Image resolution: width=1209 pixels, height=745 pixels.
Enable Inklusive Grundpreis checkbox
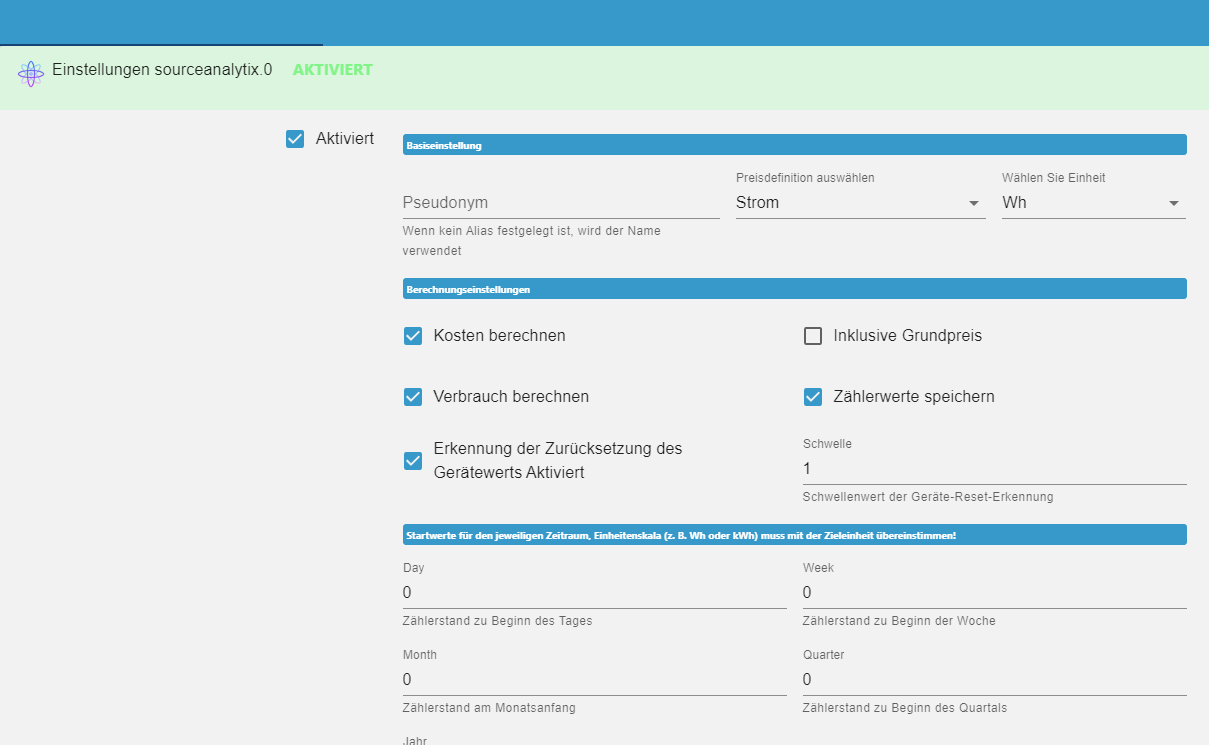813,336
